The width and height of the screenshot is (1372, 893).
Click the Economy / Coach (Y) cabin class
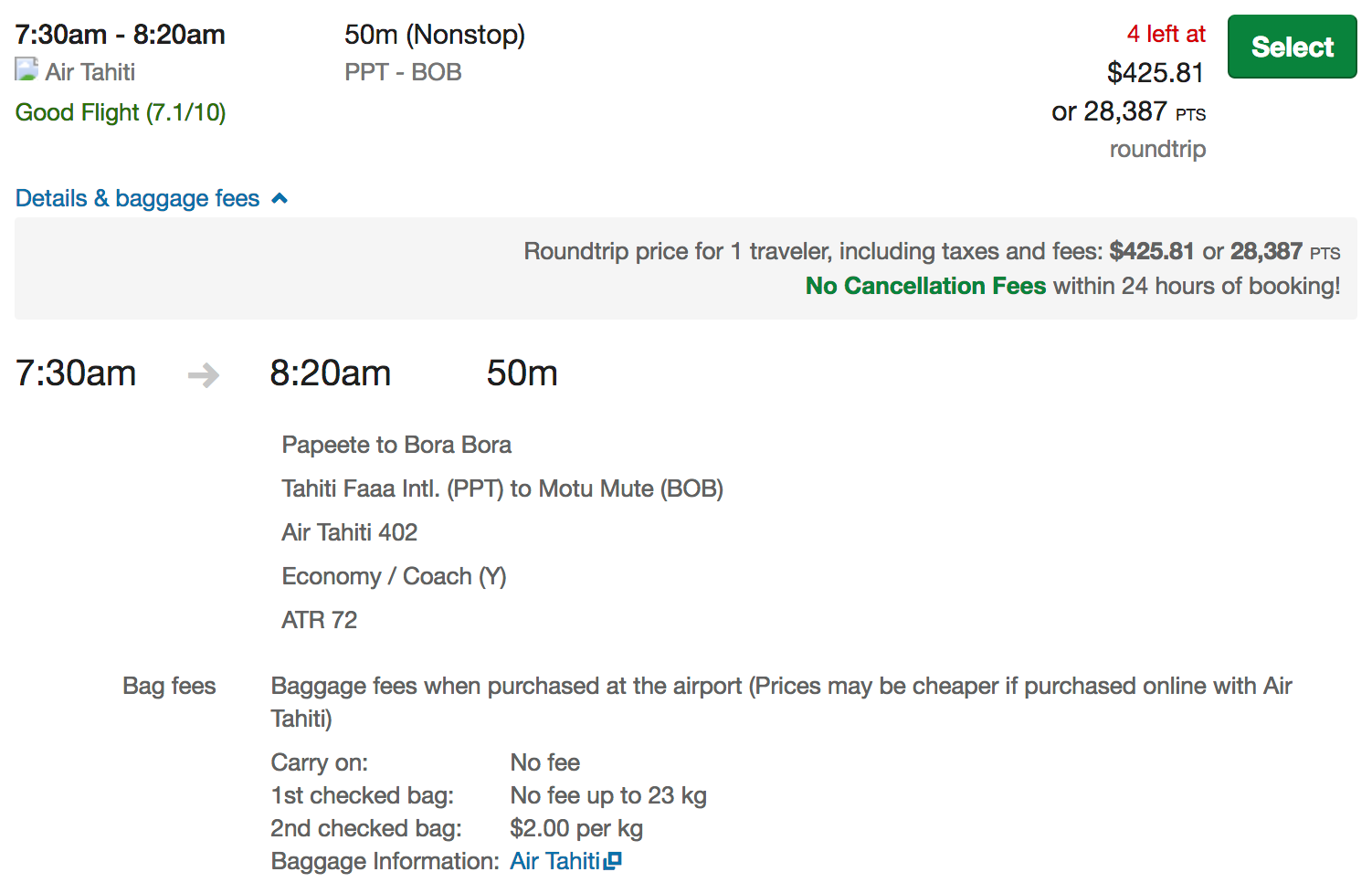click(394, 576)
